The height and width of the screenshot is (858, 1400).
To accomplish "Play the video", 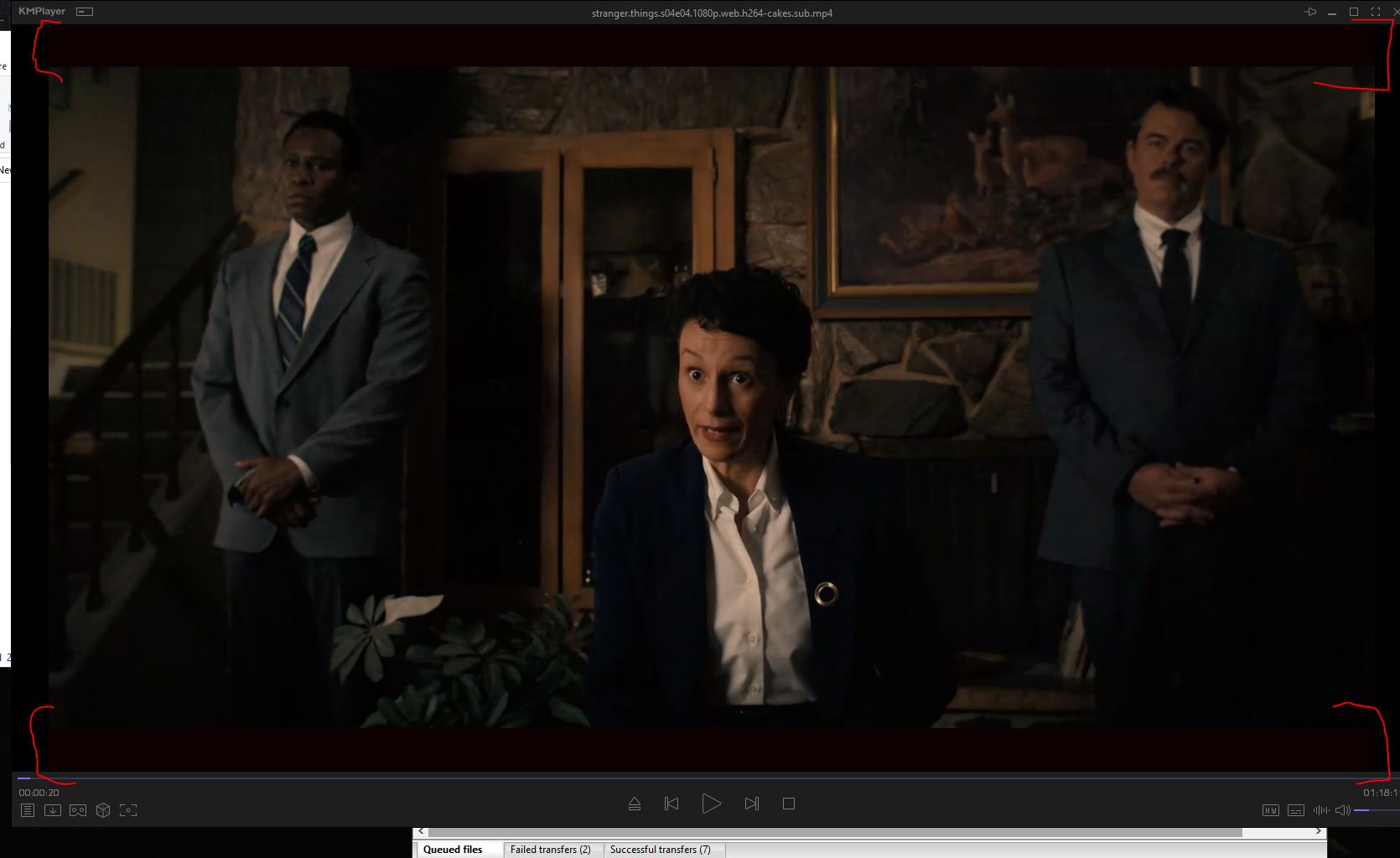I will pos(711,804).
